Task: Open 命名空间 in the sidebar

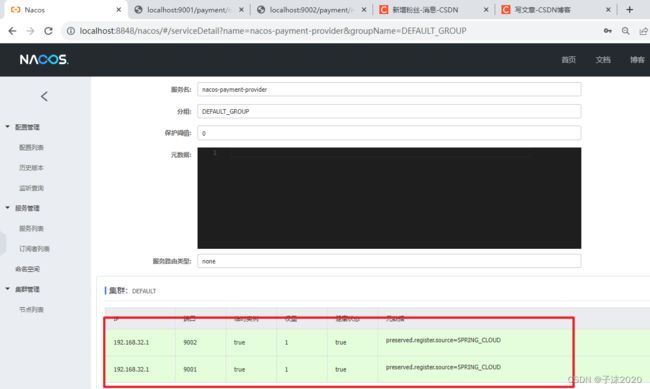Action: point(27,269)
